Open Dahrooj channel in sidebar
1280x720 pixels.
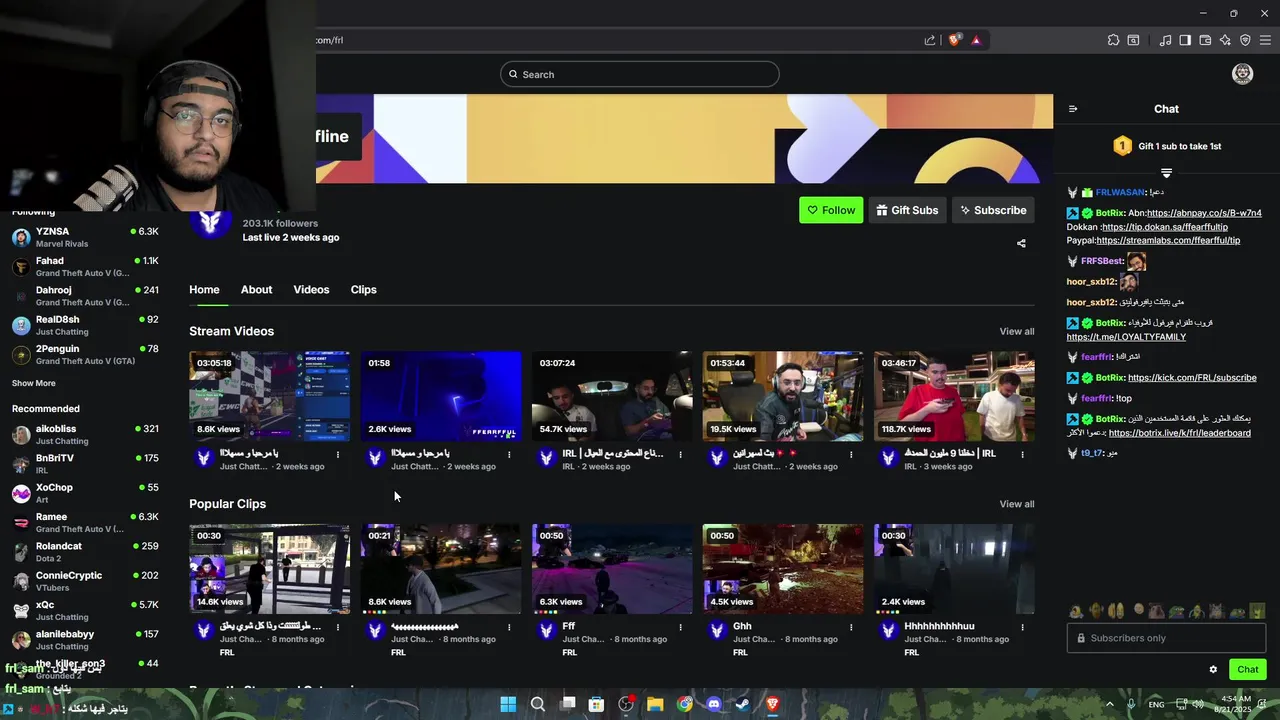click(x=85, y=296)
